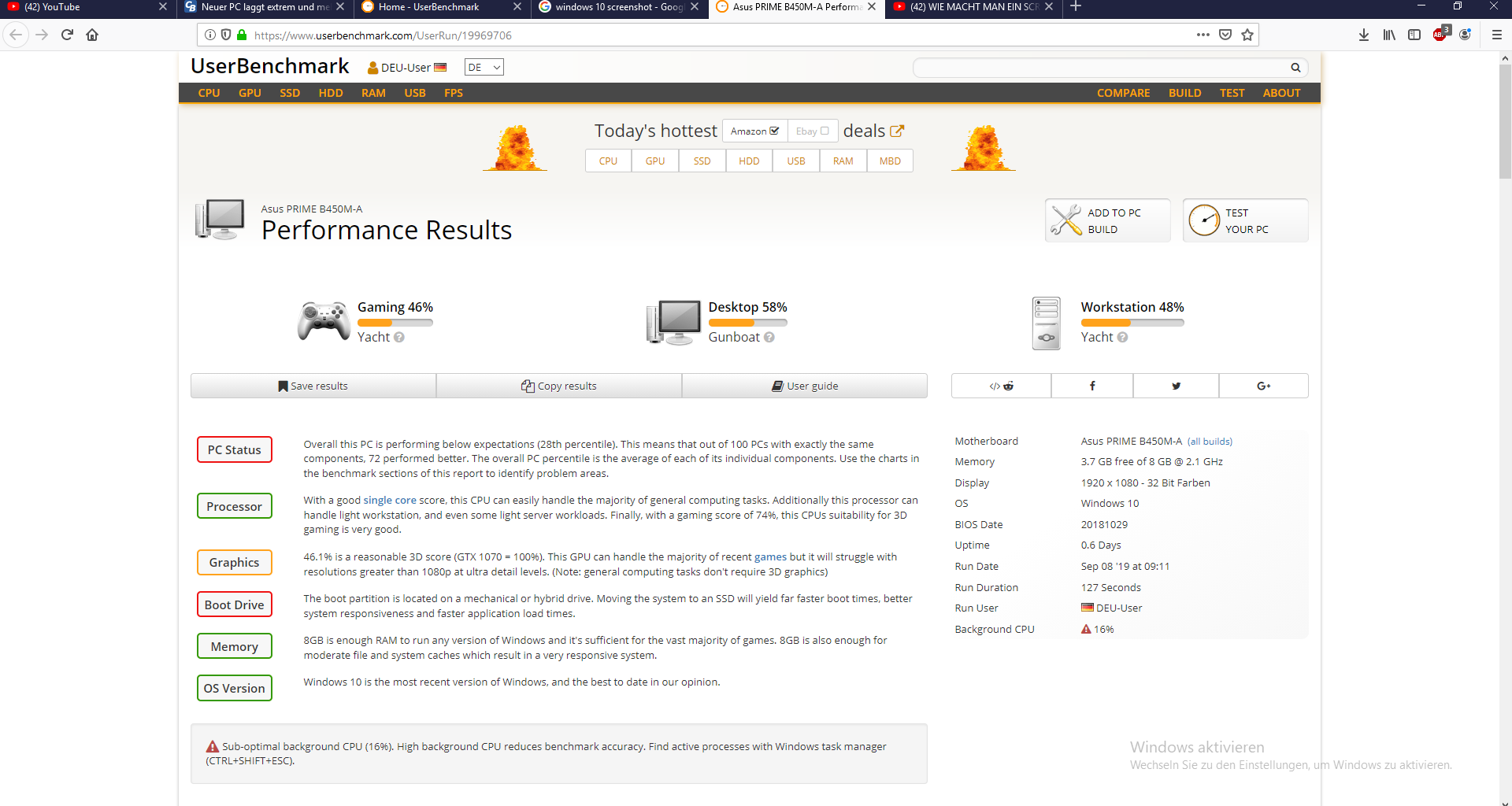
Task: Click Save results button
Action: 313,386
